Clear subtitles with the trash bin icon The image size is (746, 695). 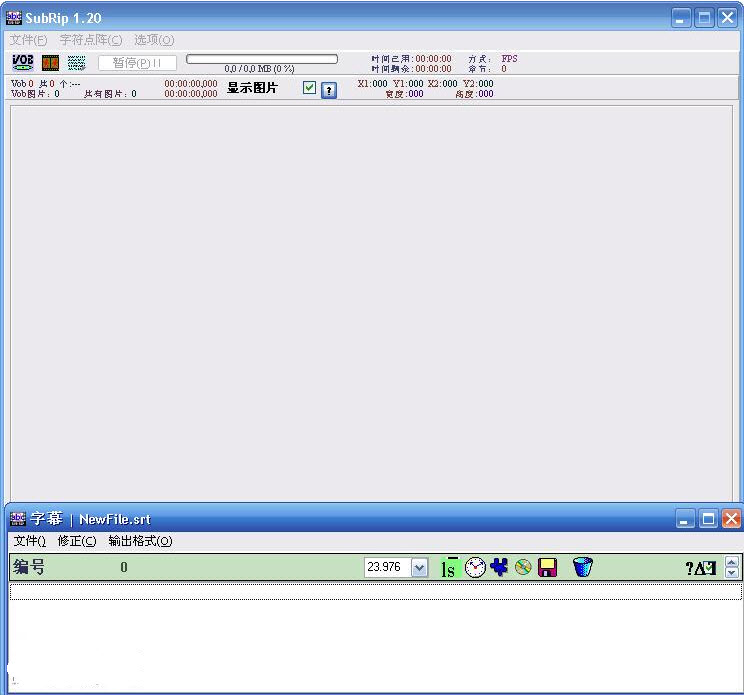tap(583, 567)
